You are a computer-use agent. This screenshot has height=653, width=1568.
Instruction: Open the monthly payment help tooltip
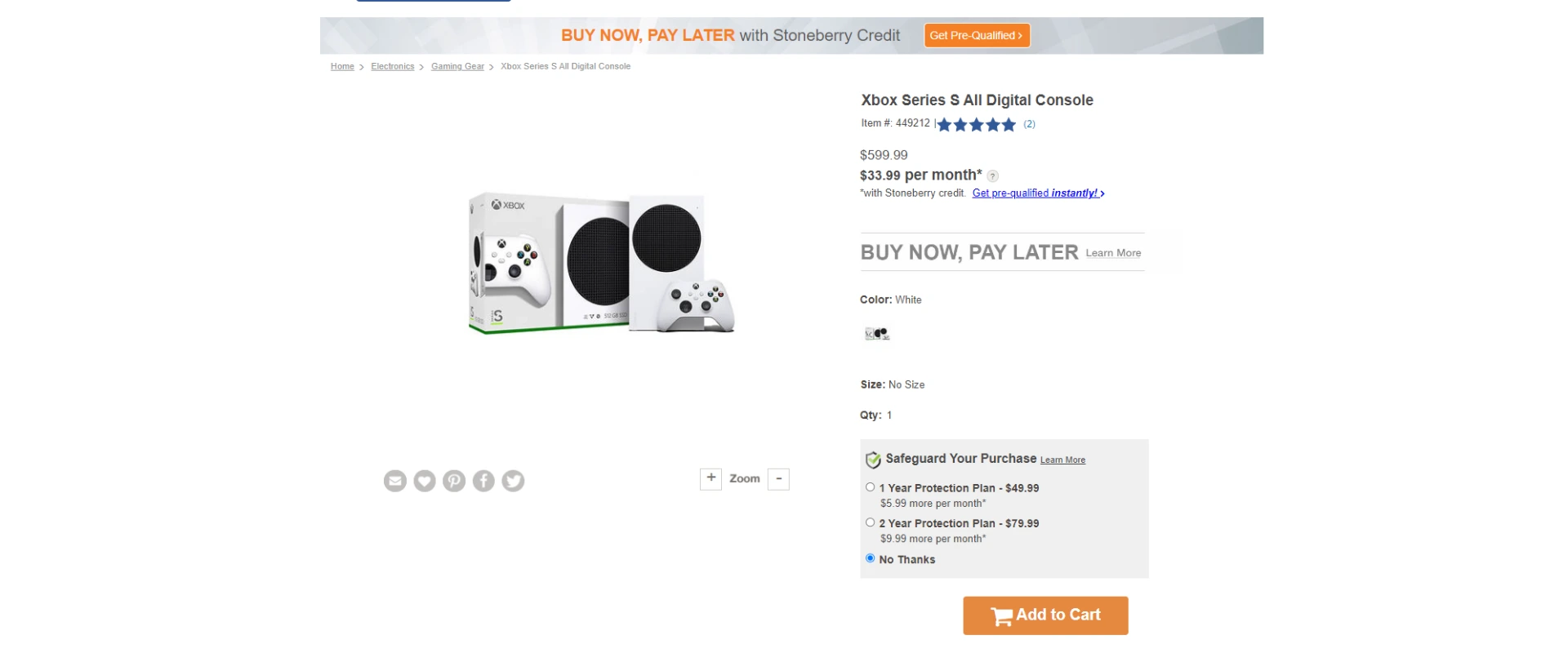pos(993,175)
